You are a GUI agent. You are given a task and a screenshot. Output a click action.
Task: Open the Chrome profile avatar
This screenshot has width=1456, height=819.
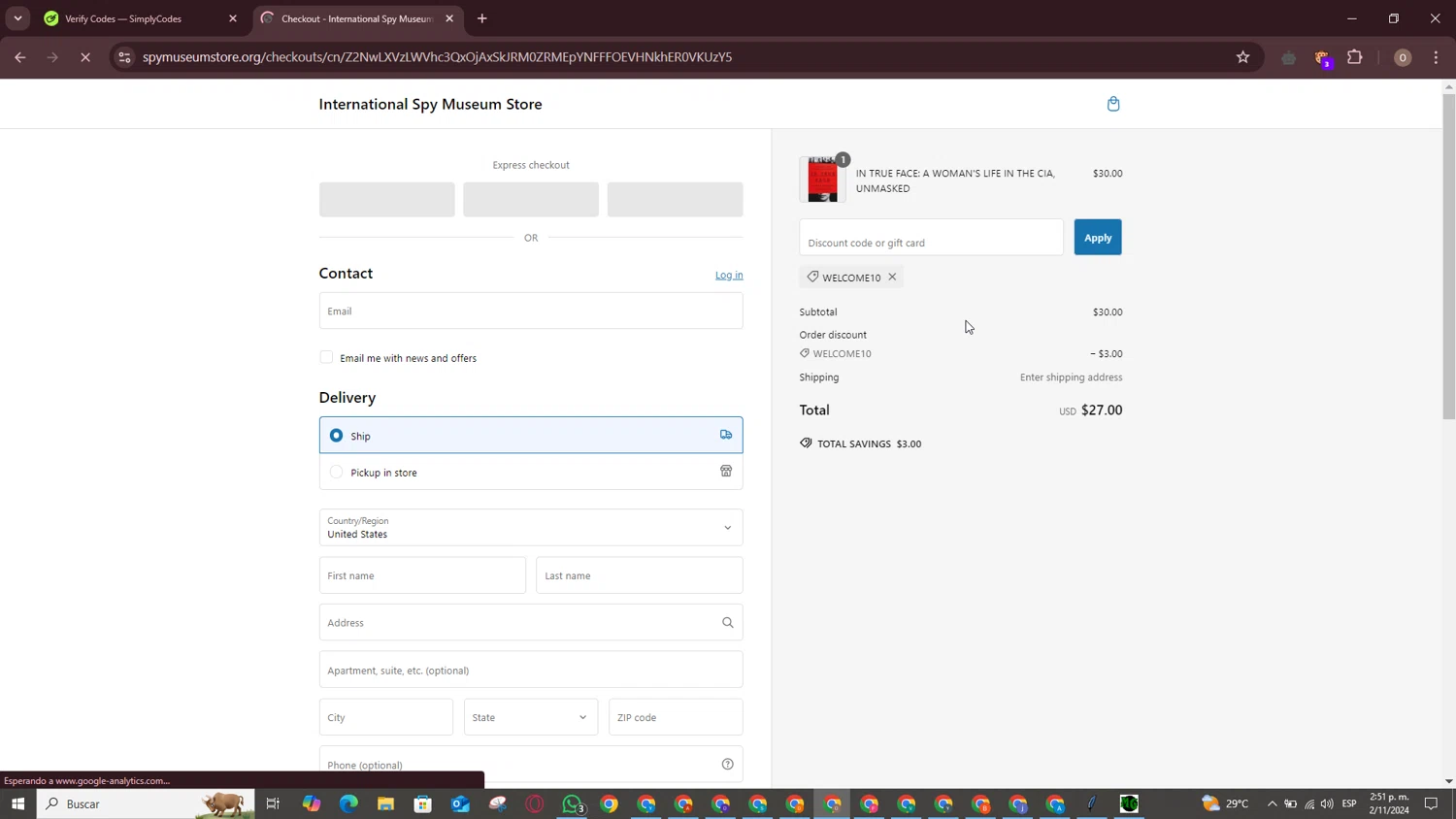click(1403, 57)
